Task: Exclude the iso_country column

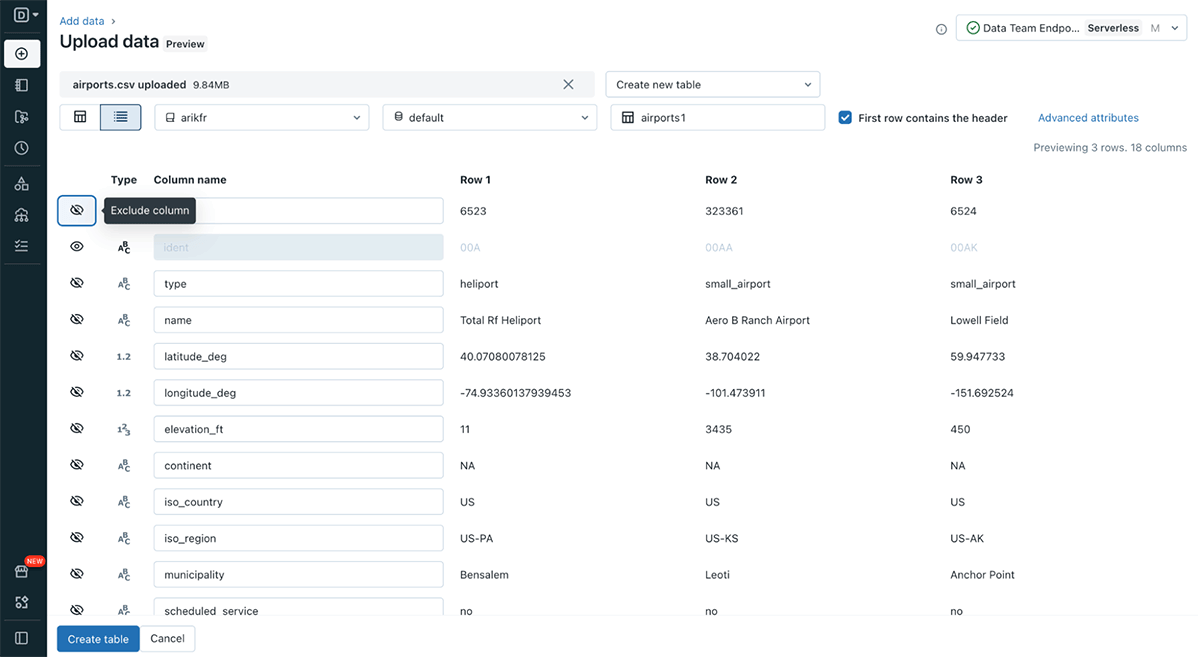Action: tap(77, 502)
